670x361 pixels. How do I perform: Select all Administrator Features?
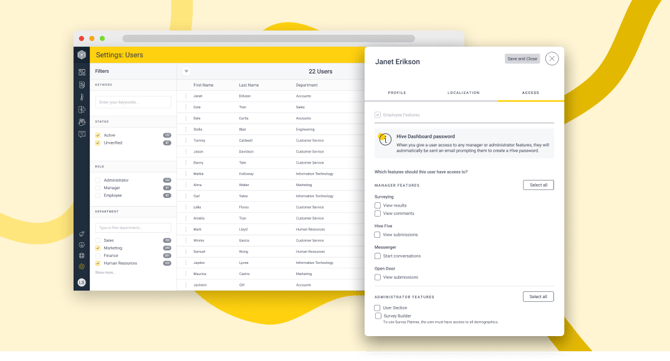538,296
